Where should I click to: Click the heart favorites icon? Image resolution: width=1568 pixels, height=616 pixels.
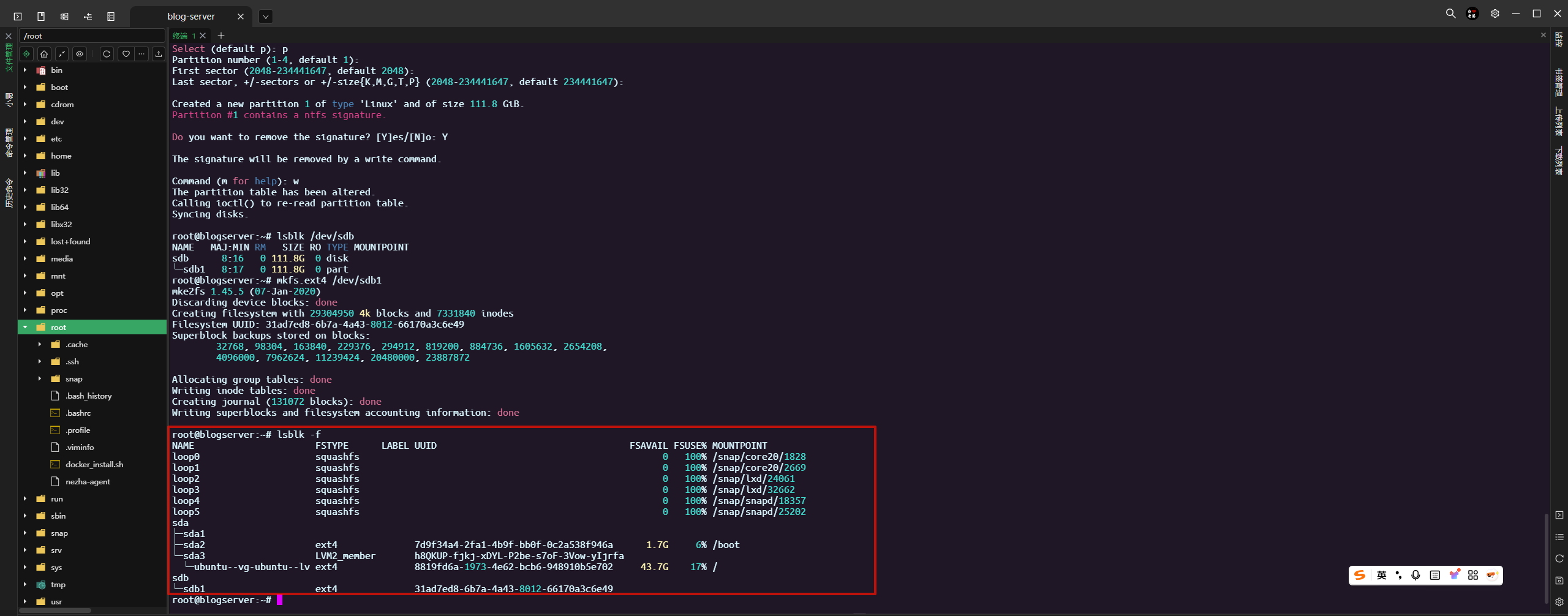(126, 54)
